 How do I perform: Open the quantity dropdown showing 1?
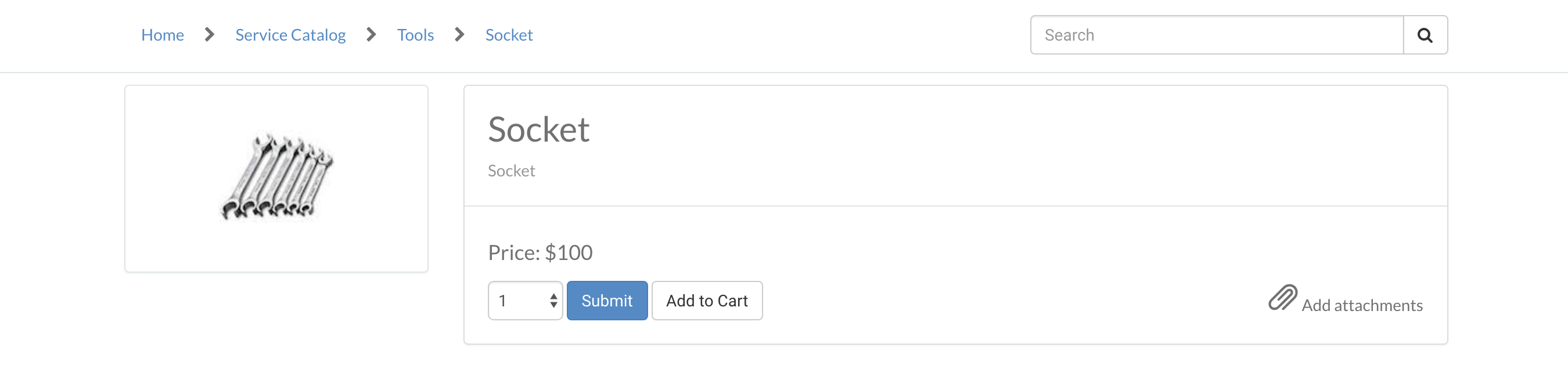(524, 301)
